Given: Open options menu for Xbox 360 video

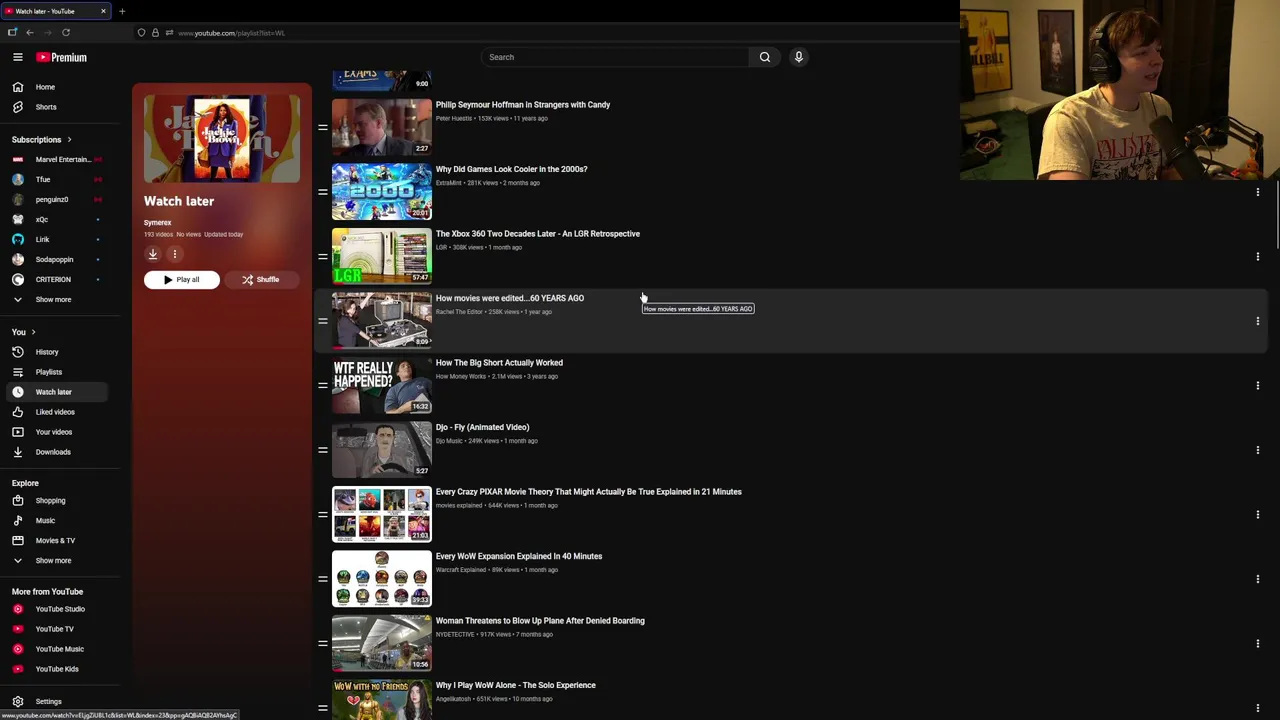Looking at the screenshot, I should (1257, 257).
